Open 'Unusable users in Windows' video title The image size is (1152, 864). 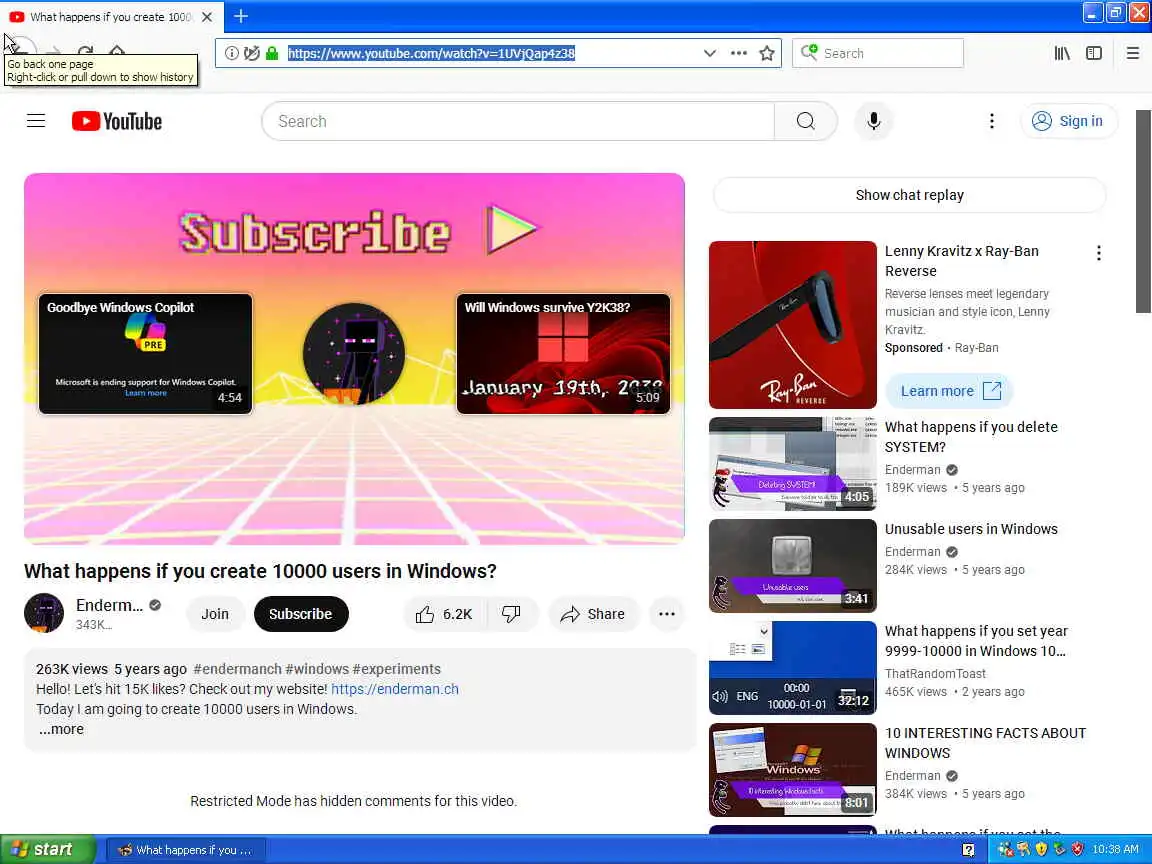pyautogui.click(x=971, y=529)
